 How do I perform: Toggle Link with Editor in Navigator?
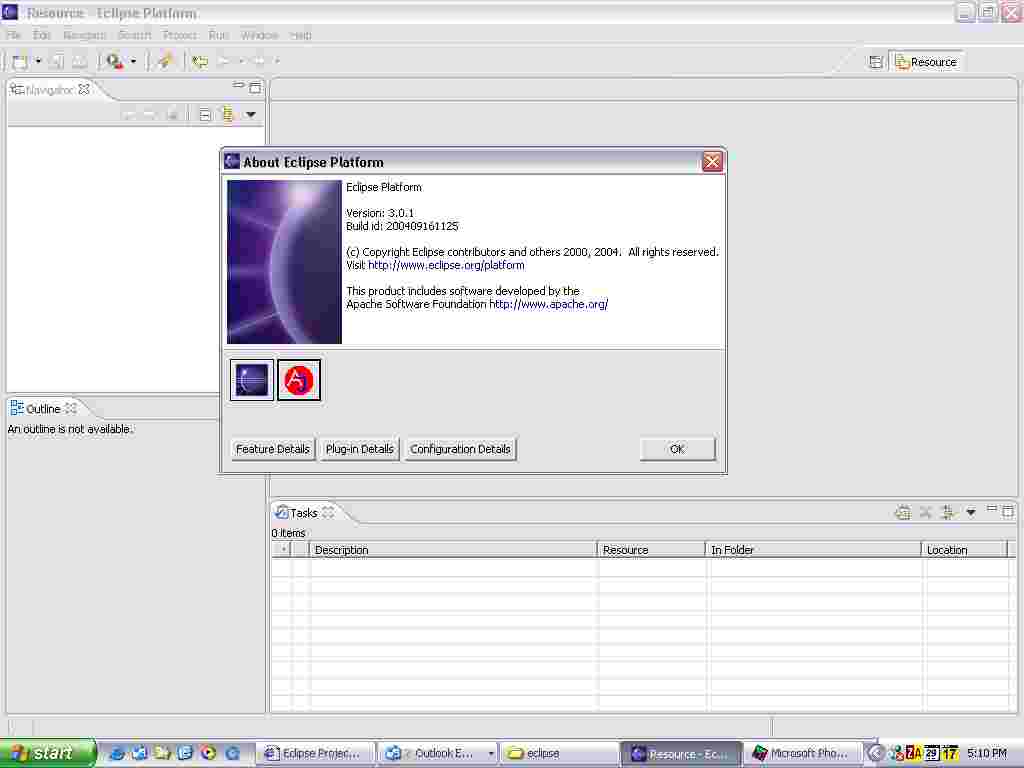tap(227, 115)
